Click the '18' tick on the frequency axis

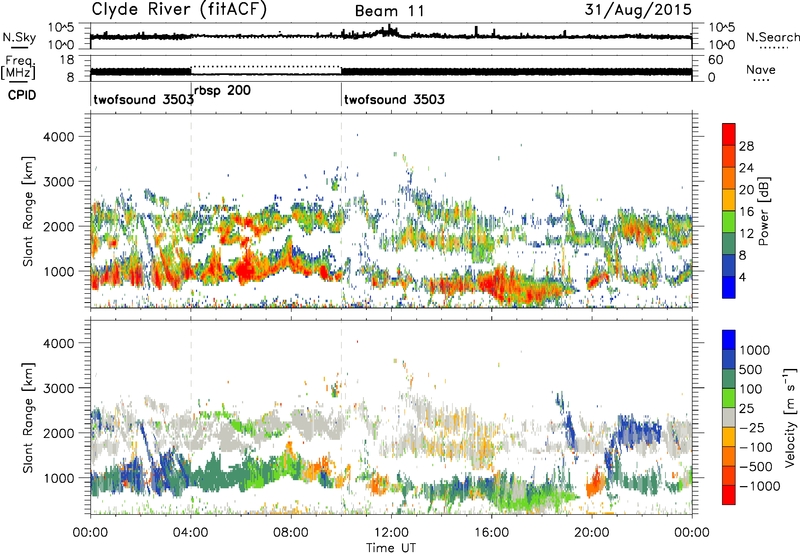67,60
